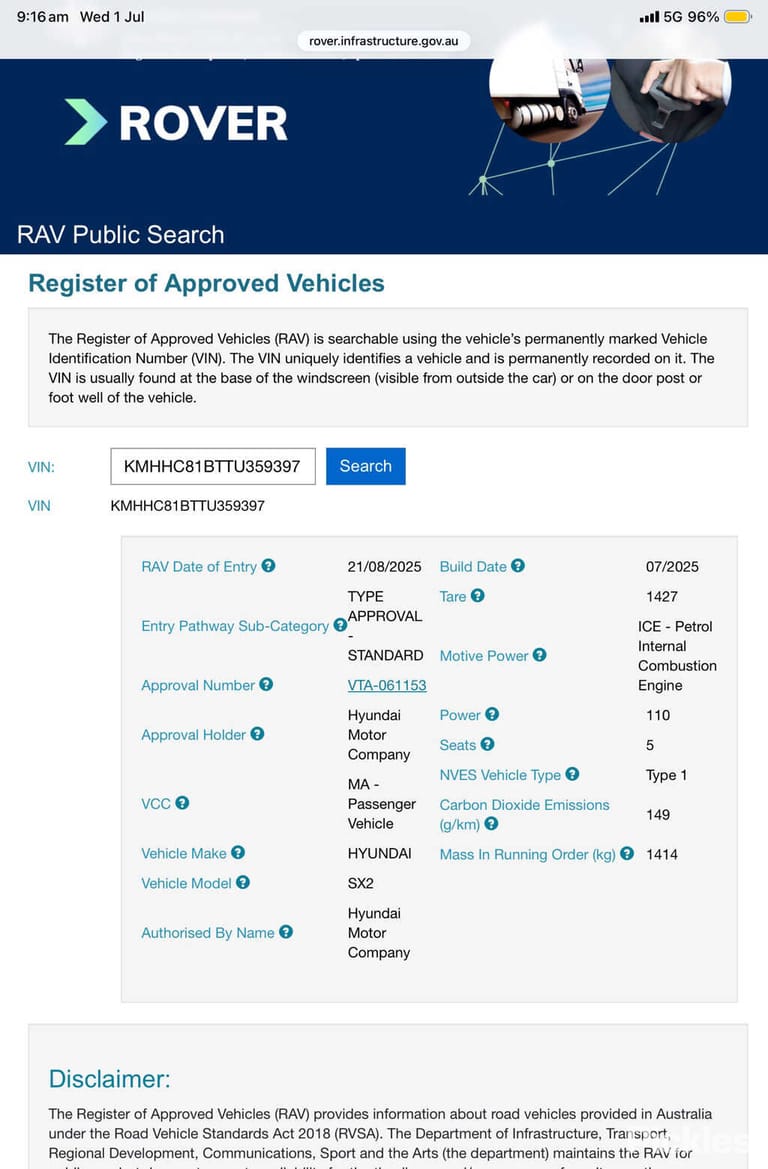Click the NVES Vehicle Type label

coord(500,775)
